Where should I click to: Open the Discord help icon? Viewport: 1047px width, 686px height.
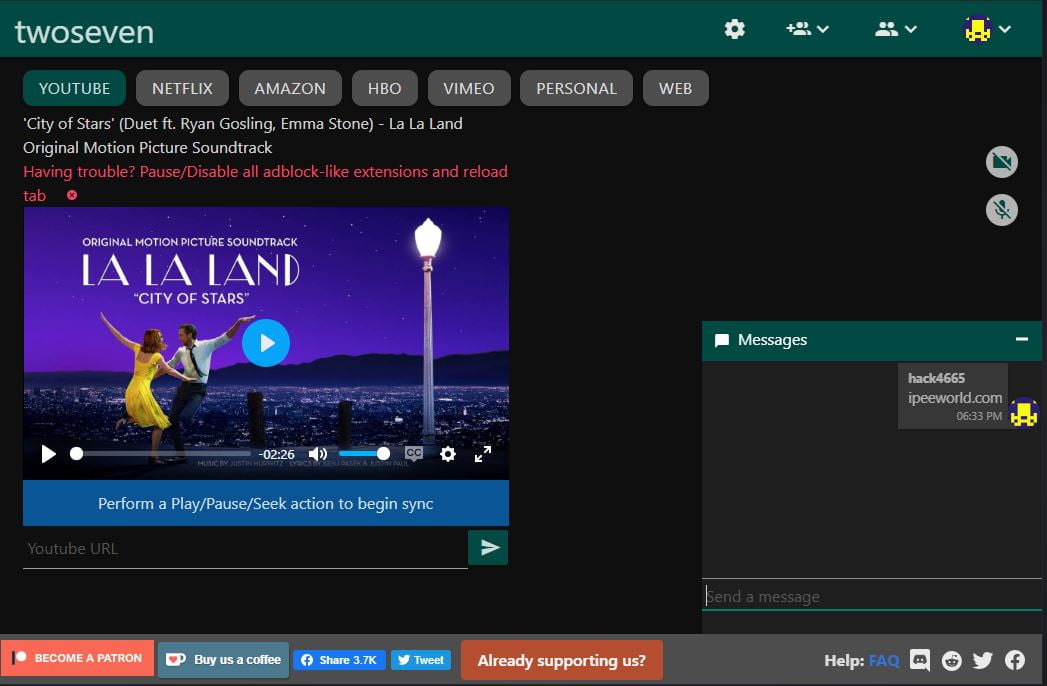(919, 660)
